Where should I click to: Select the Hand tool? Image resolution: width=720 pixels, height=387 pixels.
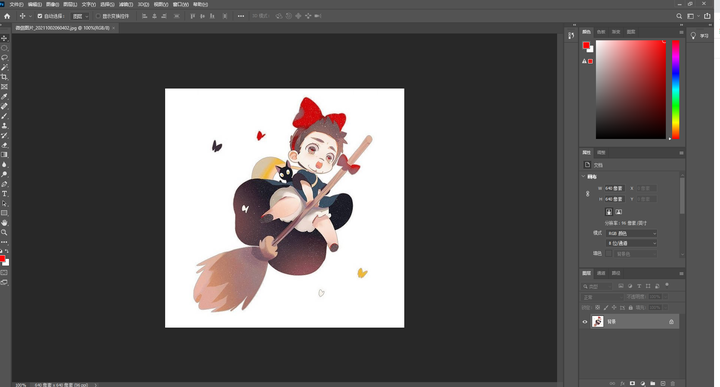(4, 223)
